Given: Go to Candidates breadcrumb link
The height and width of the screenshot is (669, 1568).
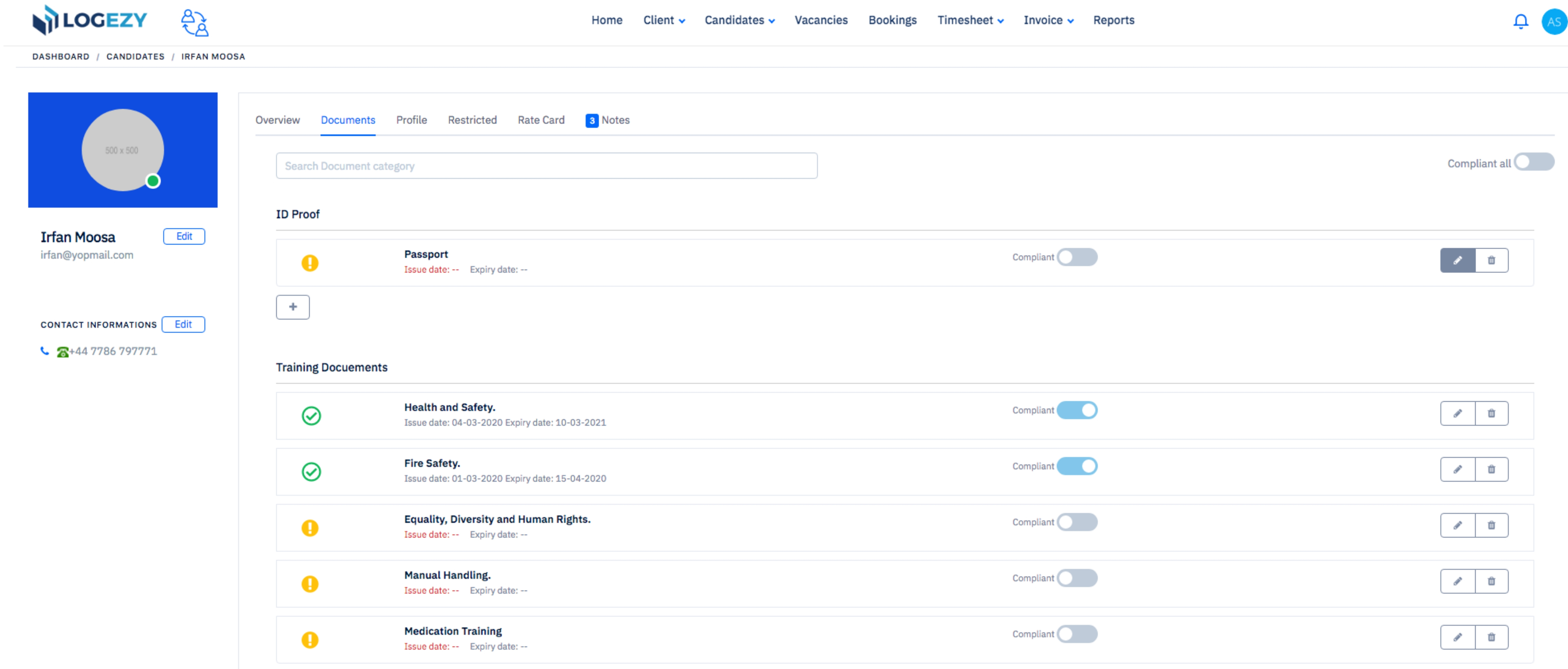Looking at the screenshot, I should coord(135,57).
